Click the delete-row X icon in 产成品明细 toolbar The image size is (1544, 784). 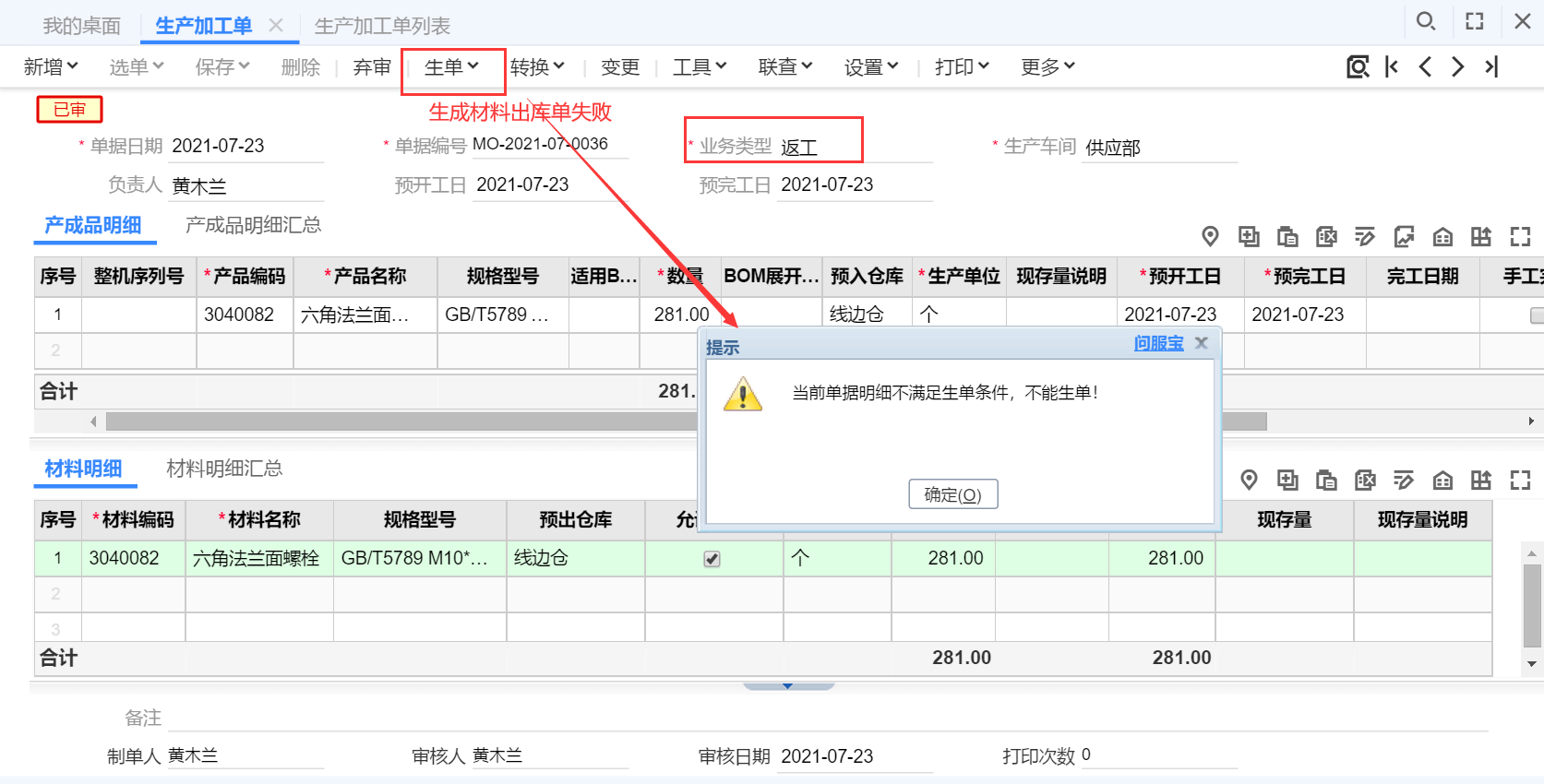(1326, 237)
